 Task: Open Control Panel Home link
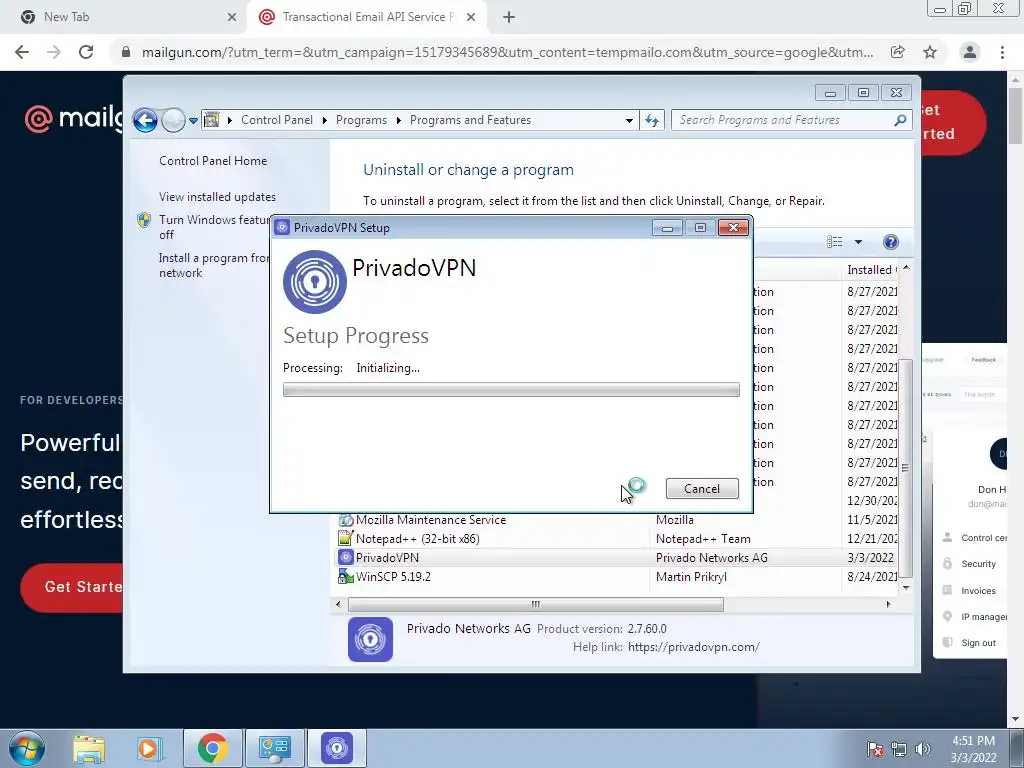[213, 161]
